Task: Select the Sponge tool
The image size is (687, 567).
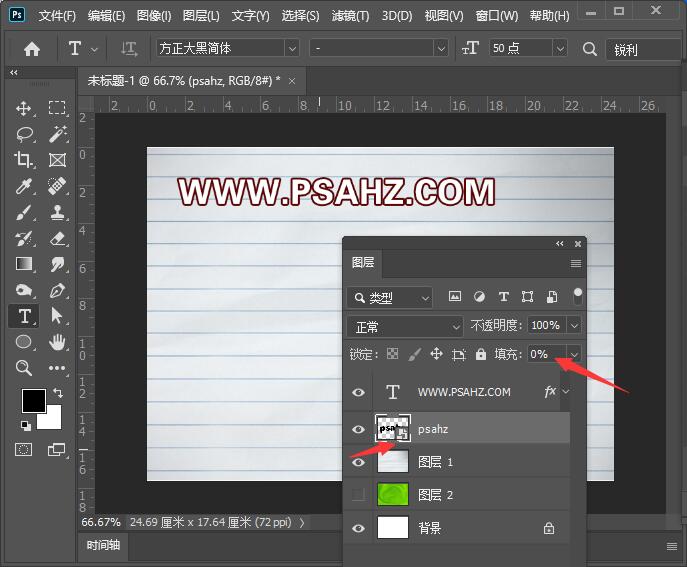Action: pos(24,290)
